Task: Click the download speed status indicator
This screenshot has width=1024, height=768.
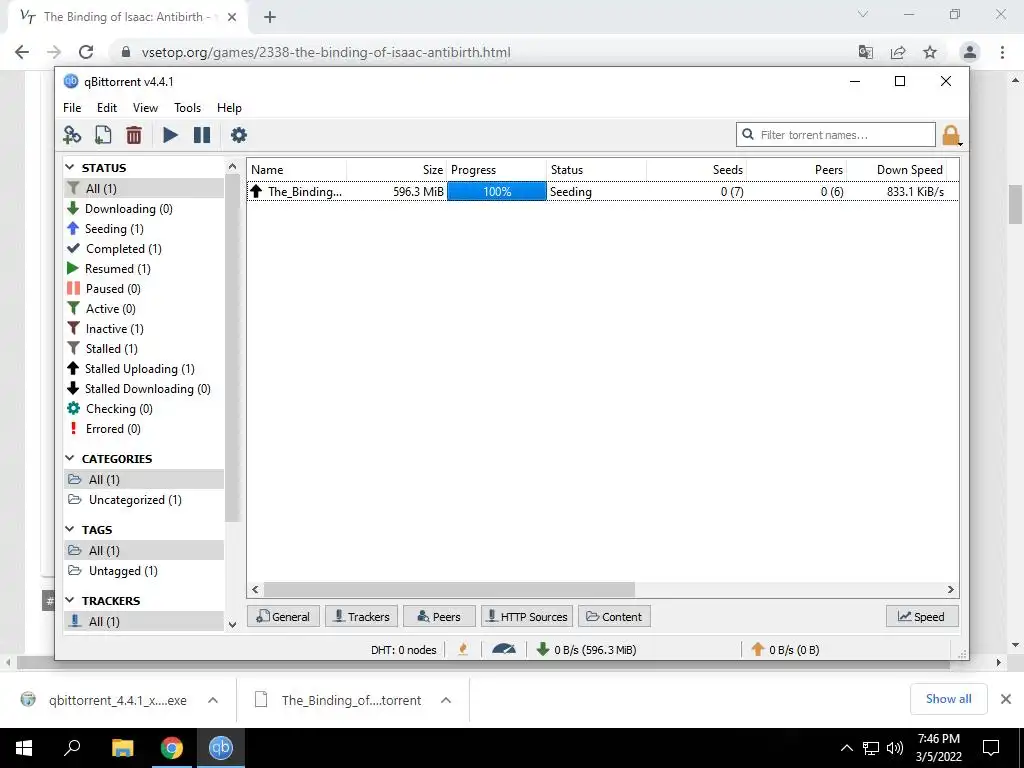Action: click(586, 650)
